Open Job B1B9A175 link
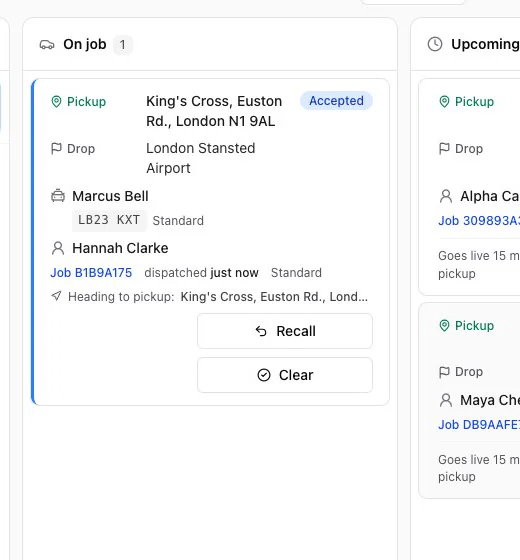The height and width of the screenshot is (560, 520). coord(91,273)
